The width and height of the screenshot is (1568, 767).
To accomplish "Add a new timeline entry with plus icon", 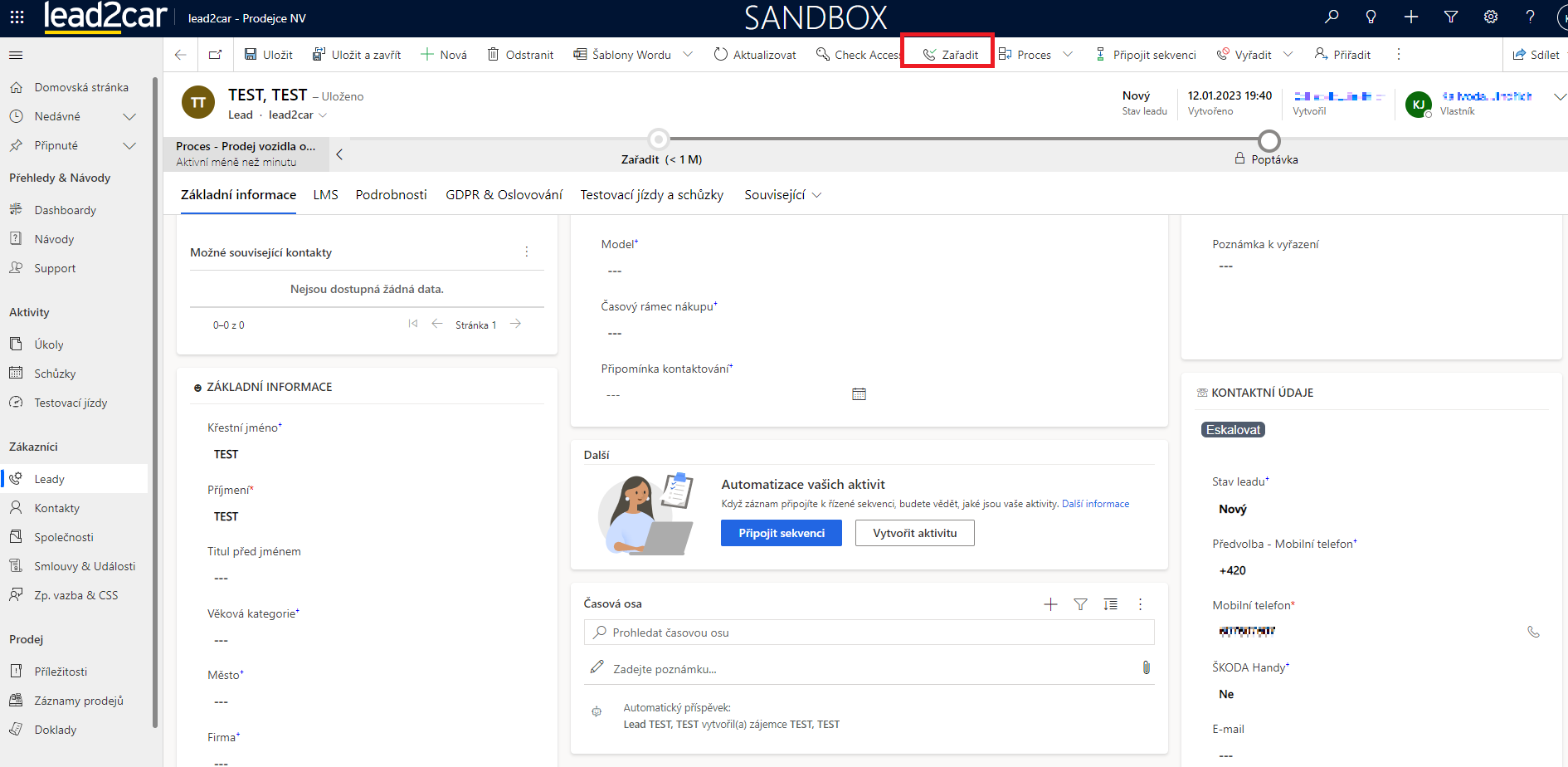I will click(1050, 604).
